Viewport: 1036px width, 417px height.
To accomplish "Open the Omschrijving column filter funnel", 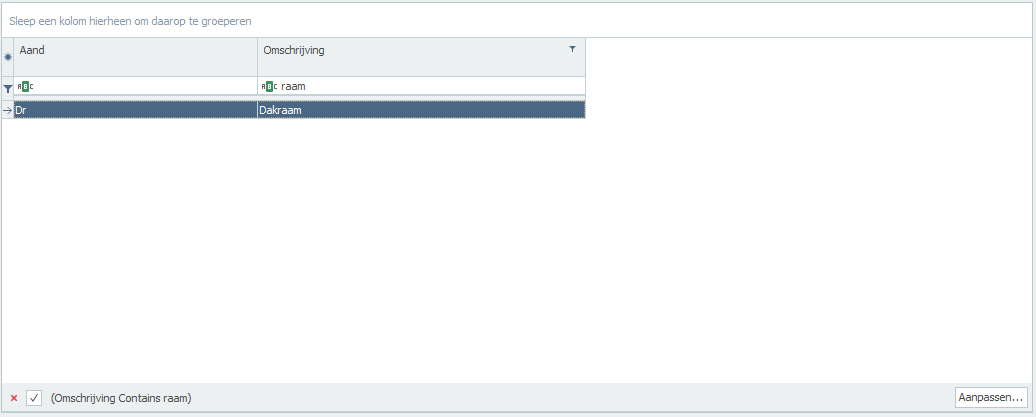I will [572, 49].
